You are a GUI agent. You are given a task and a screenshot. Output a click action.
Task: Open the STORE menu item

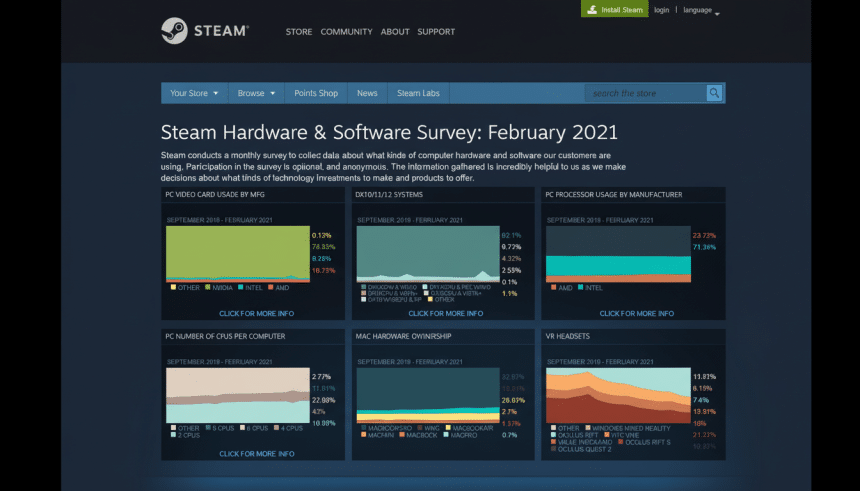[x=299, y=32]
